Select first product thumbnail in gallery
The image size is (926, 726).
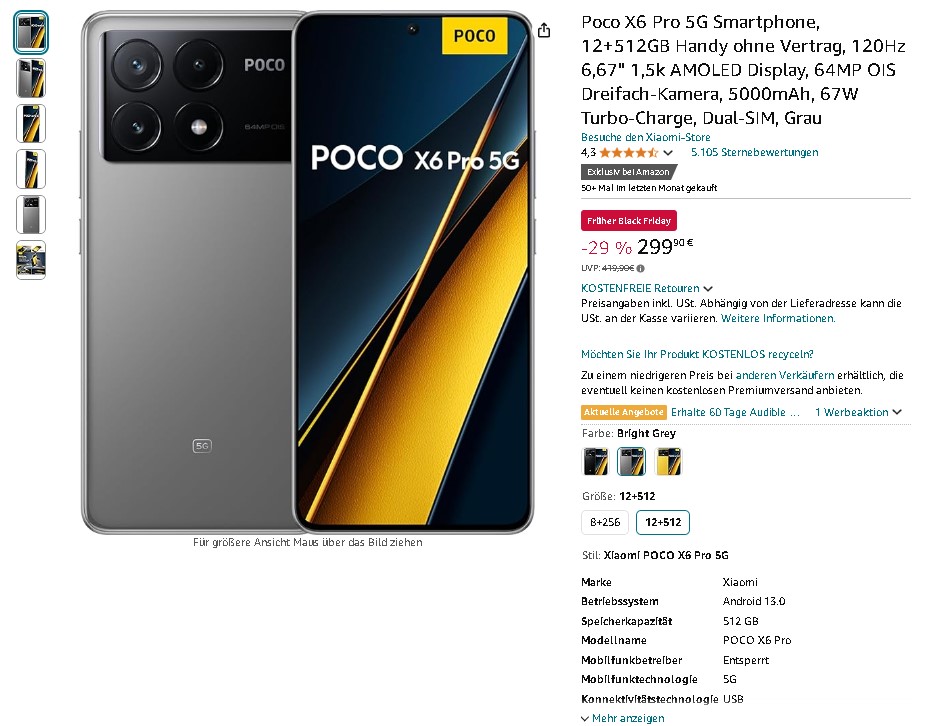pos(31,32)
